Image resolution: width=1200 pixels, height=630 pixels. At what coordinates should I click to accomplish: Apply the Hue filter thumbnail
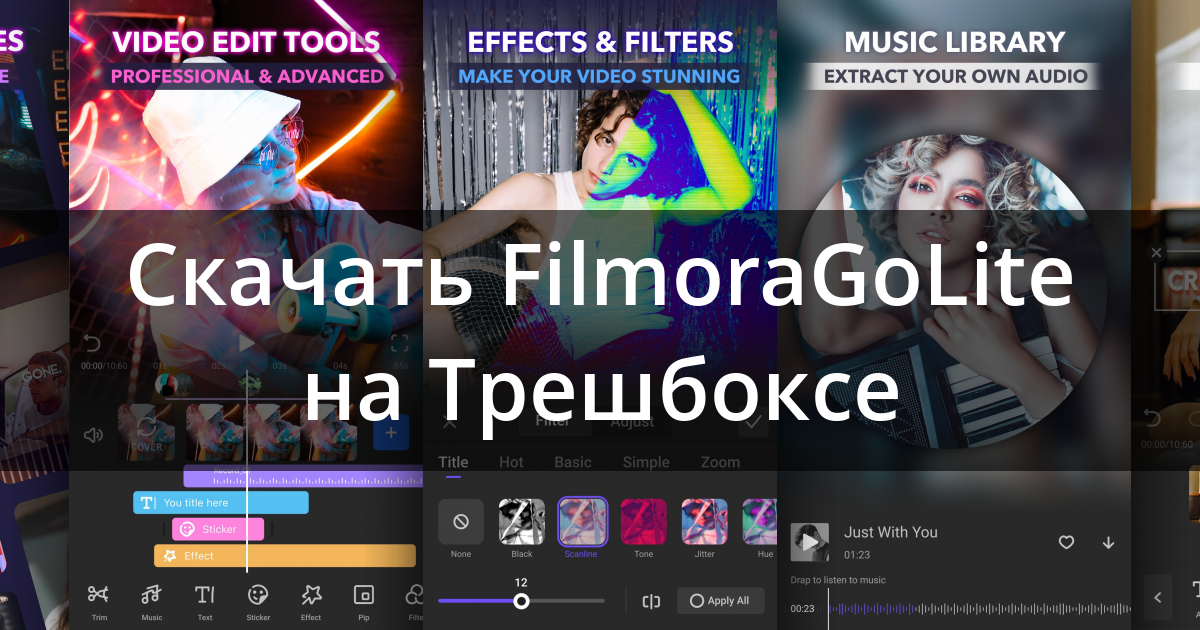click(x=760, y=521)
